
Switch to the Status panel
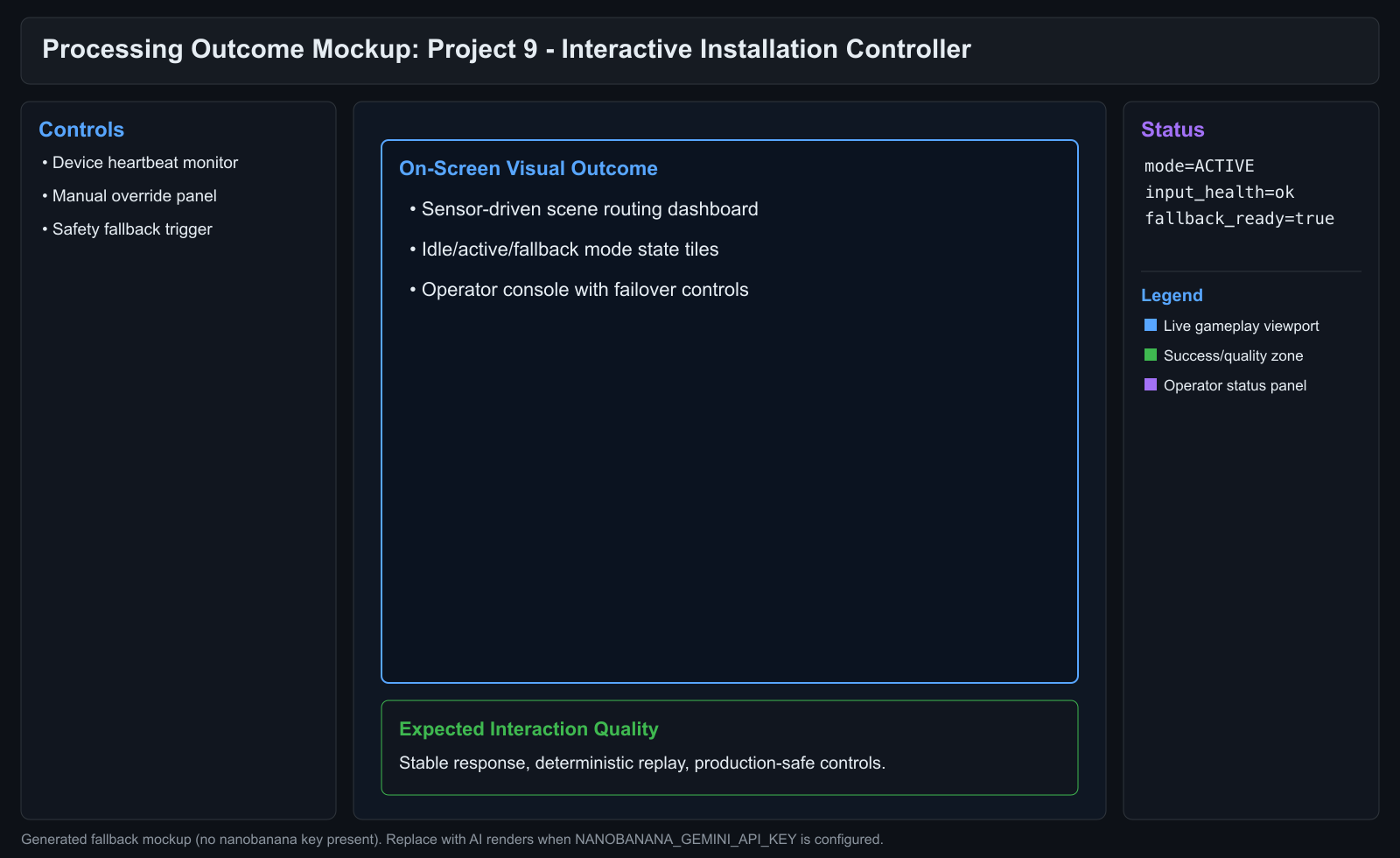point(1172,129)
